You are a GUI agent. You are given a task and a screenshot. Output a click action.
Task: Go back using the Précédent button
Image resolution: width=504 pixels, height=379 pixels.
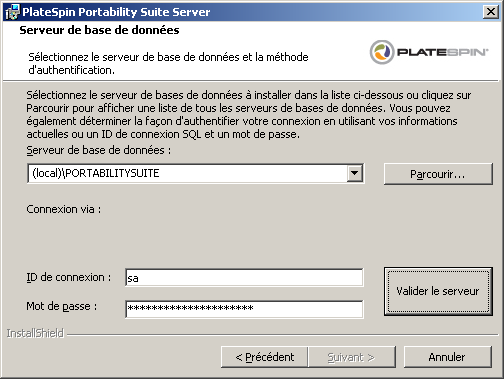pos(264,357)
